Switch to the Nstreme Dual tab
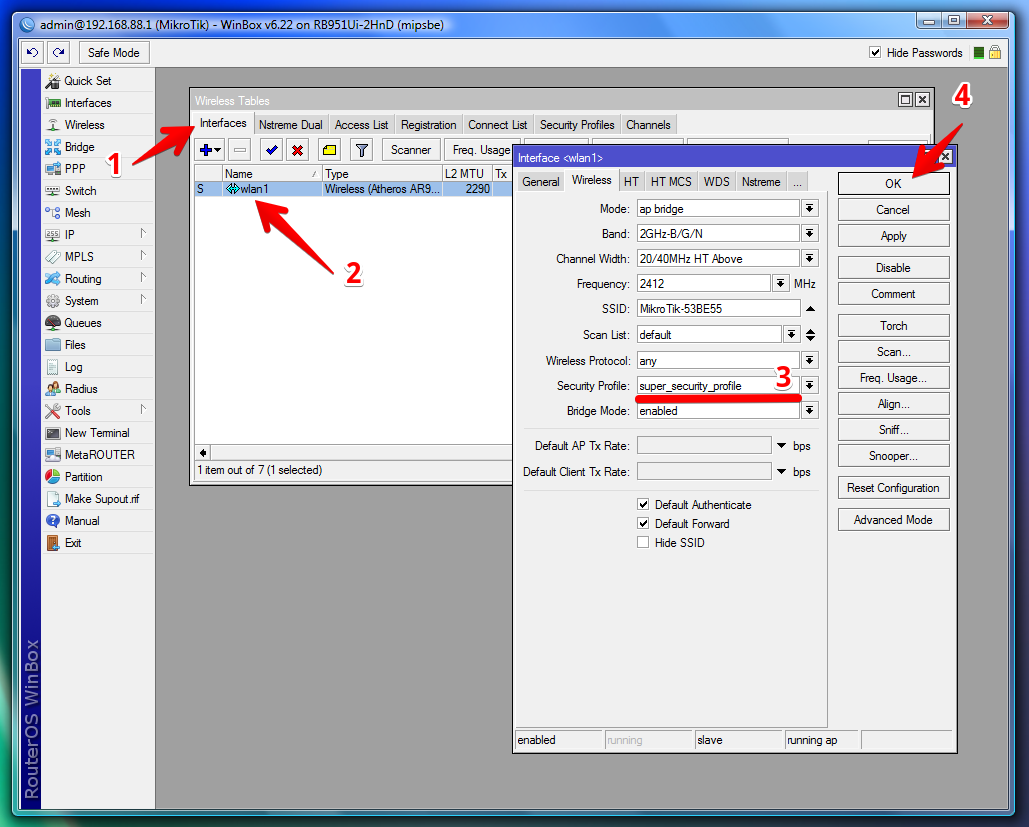 (291, 125)
